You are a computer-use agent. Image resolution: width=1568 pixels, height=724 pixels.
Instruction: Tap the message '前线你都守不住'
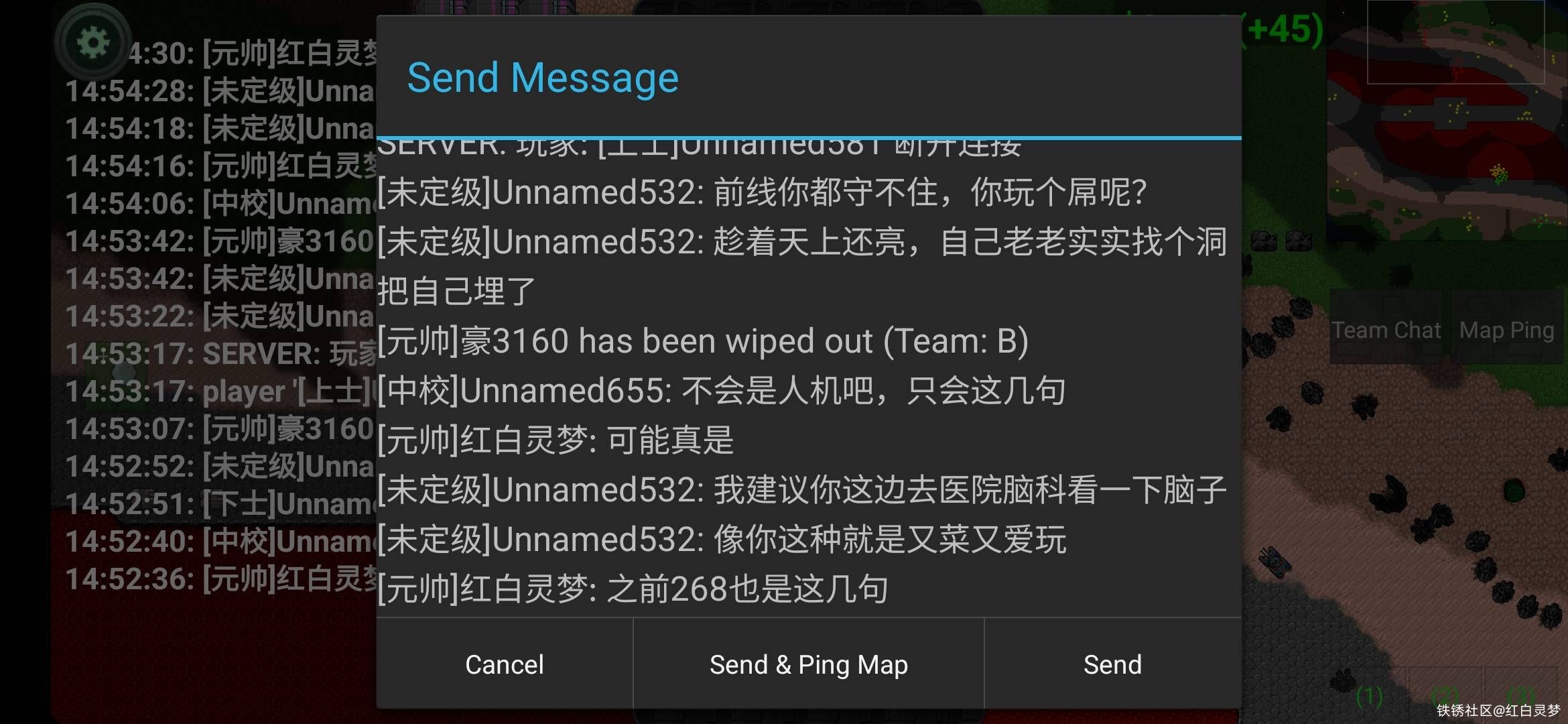[x=763, y=192]
